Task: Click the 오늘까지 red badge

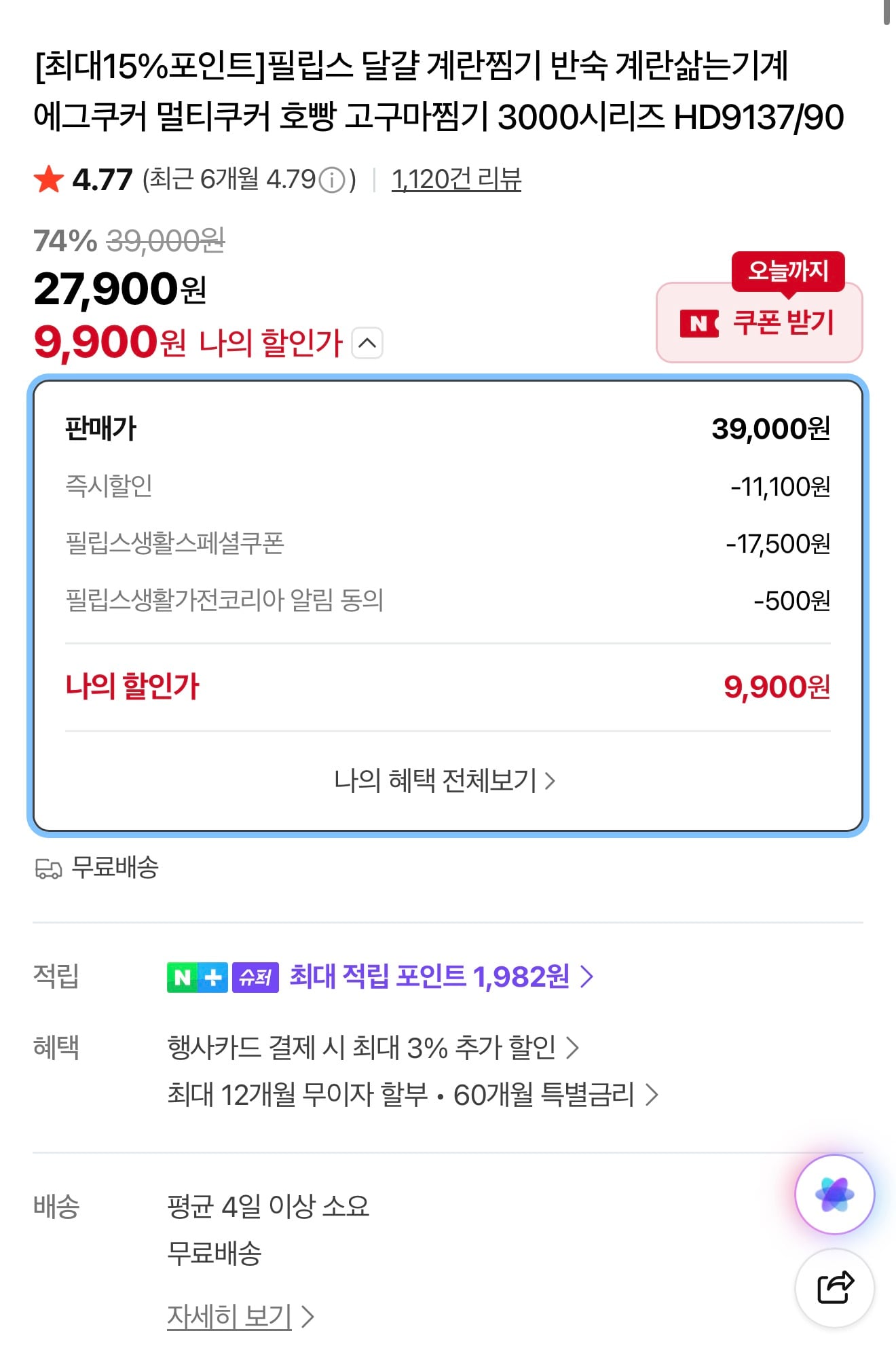Action: (788, 271)
